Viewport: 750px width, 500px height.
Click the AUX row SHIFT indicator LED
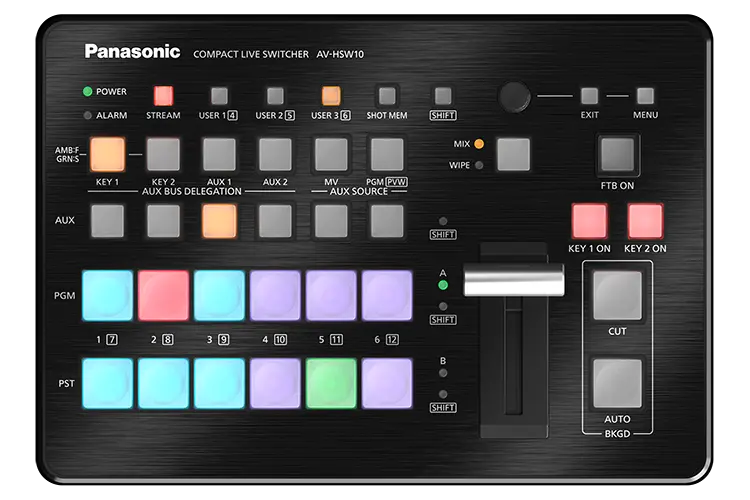(443, 221)
